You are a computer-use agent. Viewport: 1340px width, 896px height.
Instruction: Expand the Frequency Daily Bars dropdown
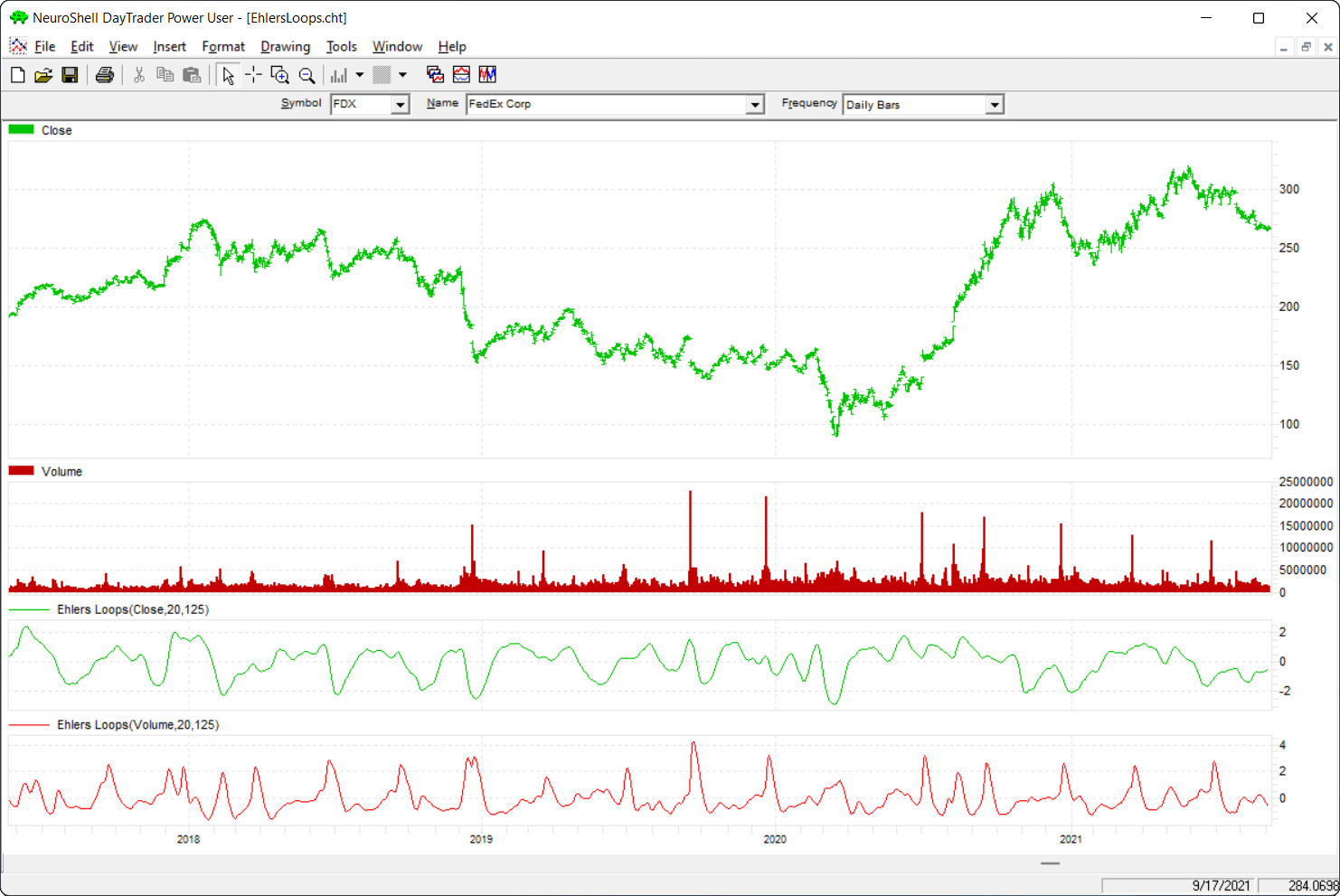coord(995,105)
